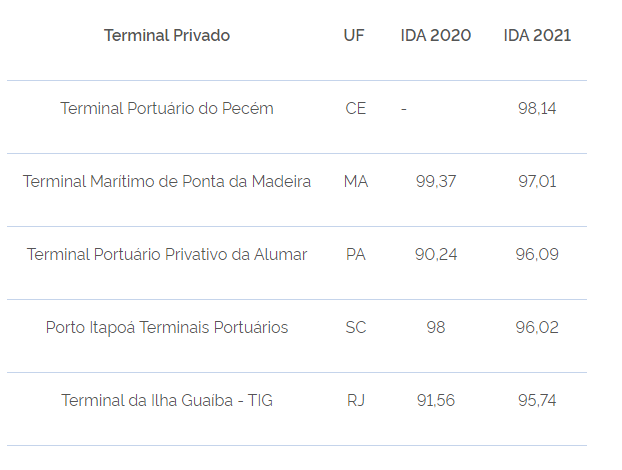The width and height of the screenshot is (622, 470).
Task: Click Porto Itapoá Terminais Portuários cell
Action: pos(167,328)
